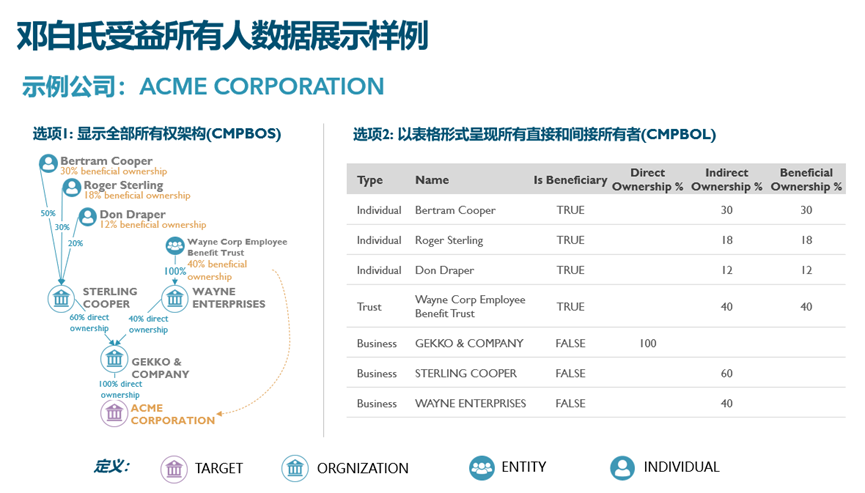
Task: Click the Bertram Cooper person icon
Action: (48, 163)
